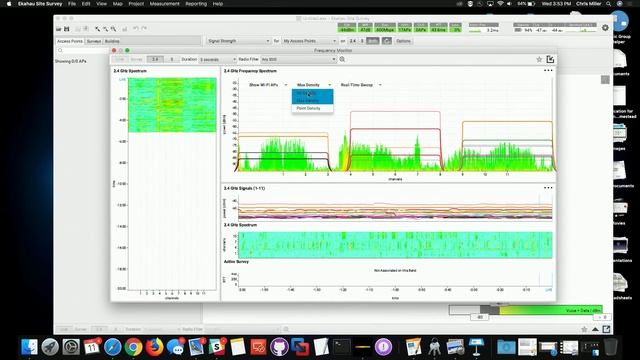Select the first measurement tool icon
The image size is (640, 360).
tap(97, 29)
